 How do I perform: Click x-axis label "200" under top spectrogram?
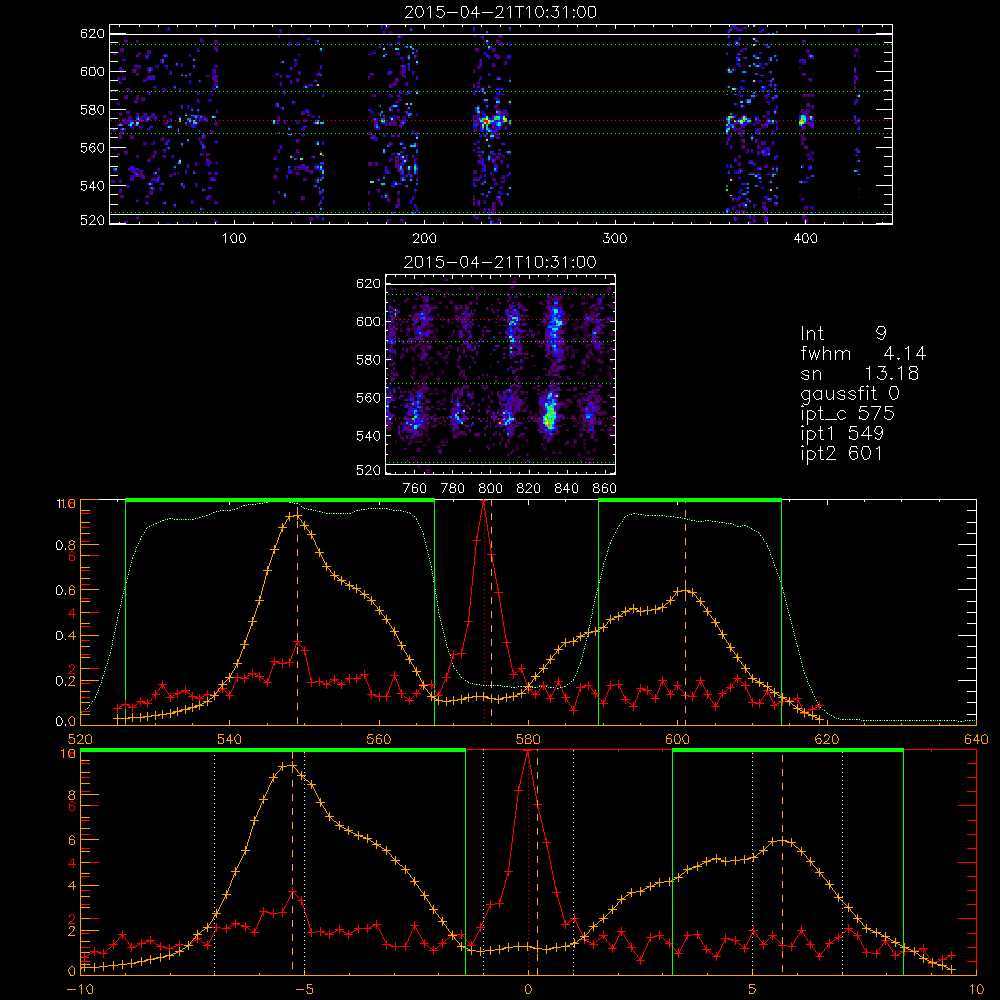[424, 239]
